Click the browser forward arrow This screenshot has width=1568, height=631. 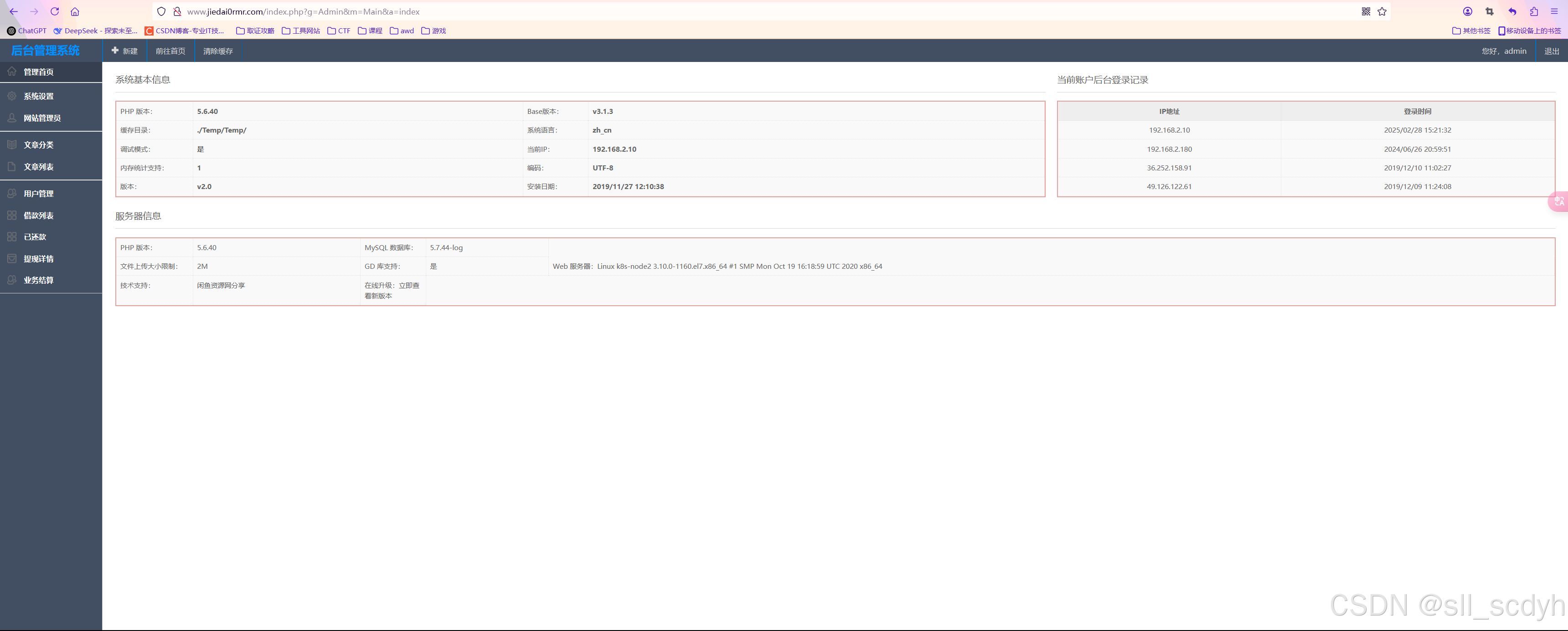[x=34, y=11]
